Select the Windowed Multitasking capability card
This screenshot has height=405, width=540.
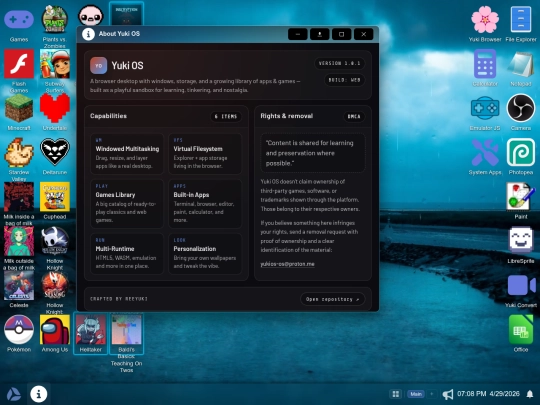pos(127,153)
